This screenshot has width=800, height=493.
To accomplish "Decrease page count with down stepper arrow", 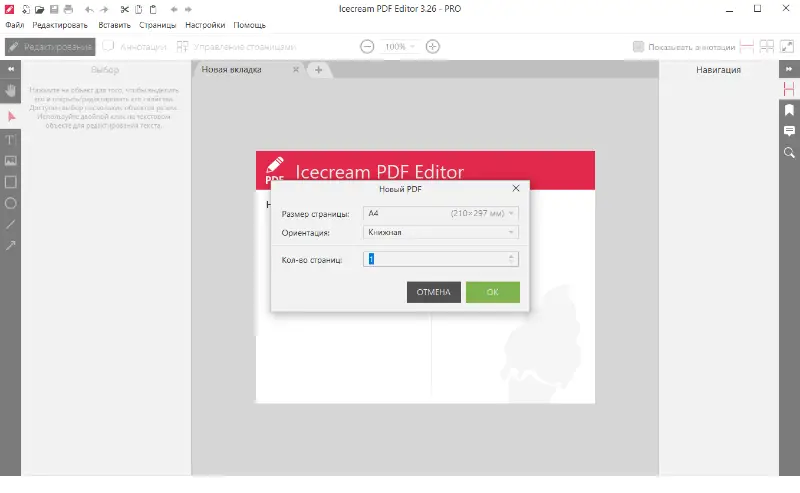I will tap(511, 262).
